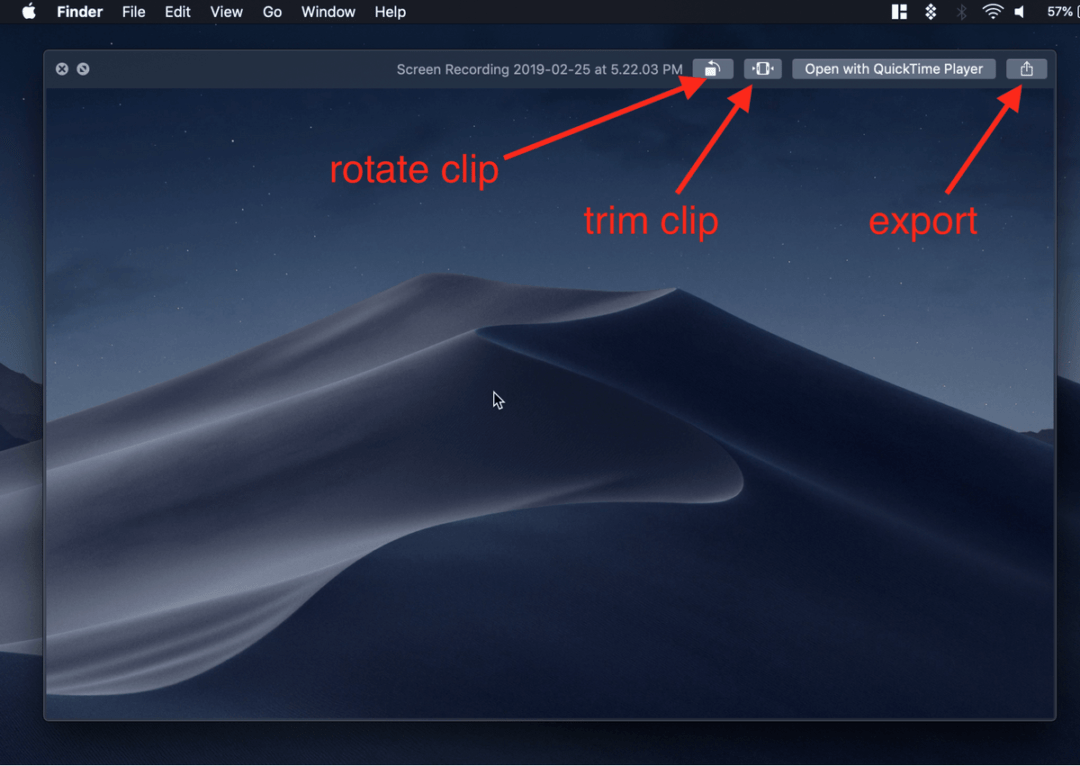
Task: Discard the screen recording
Action: (83, 69)
